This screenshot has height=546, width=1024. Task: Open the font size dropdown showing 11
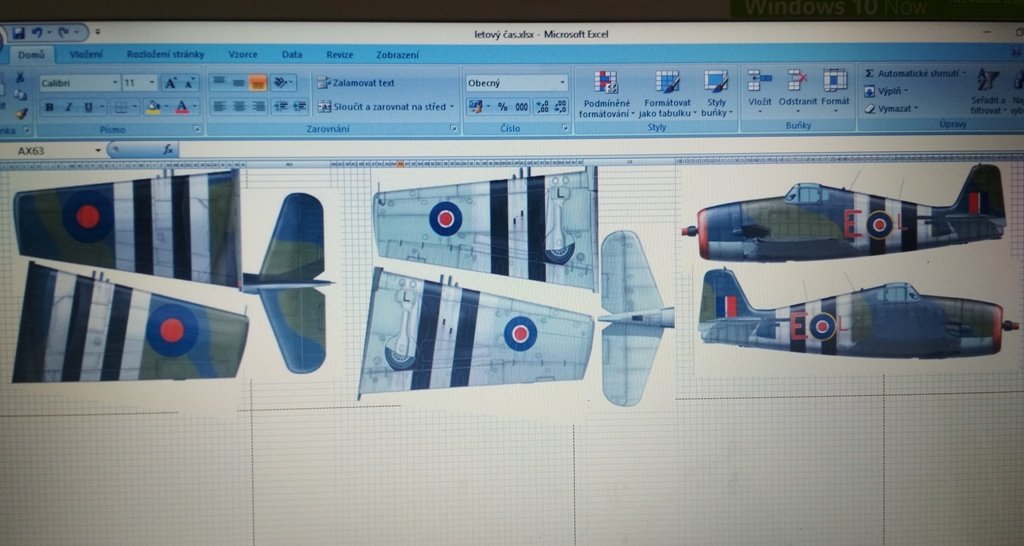pyautogui.click(x=151, y=83)
